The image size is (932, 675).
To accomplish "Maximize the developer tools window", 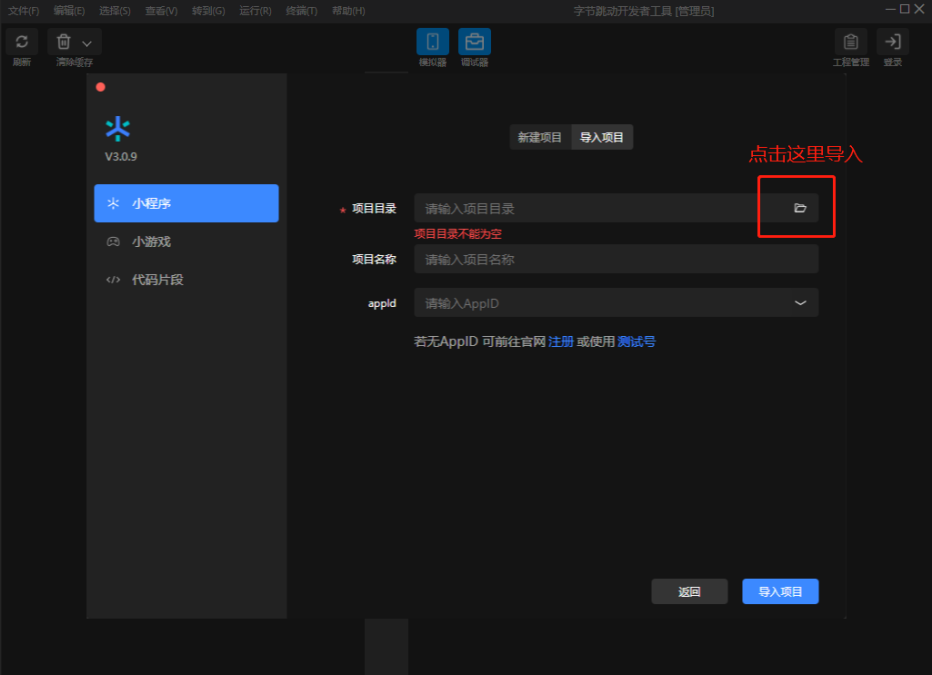I will 905,9.
